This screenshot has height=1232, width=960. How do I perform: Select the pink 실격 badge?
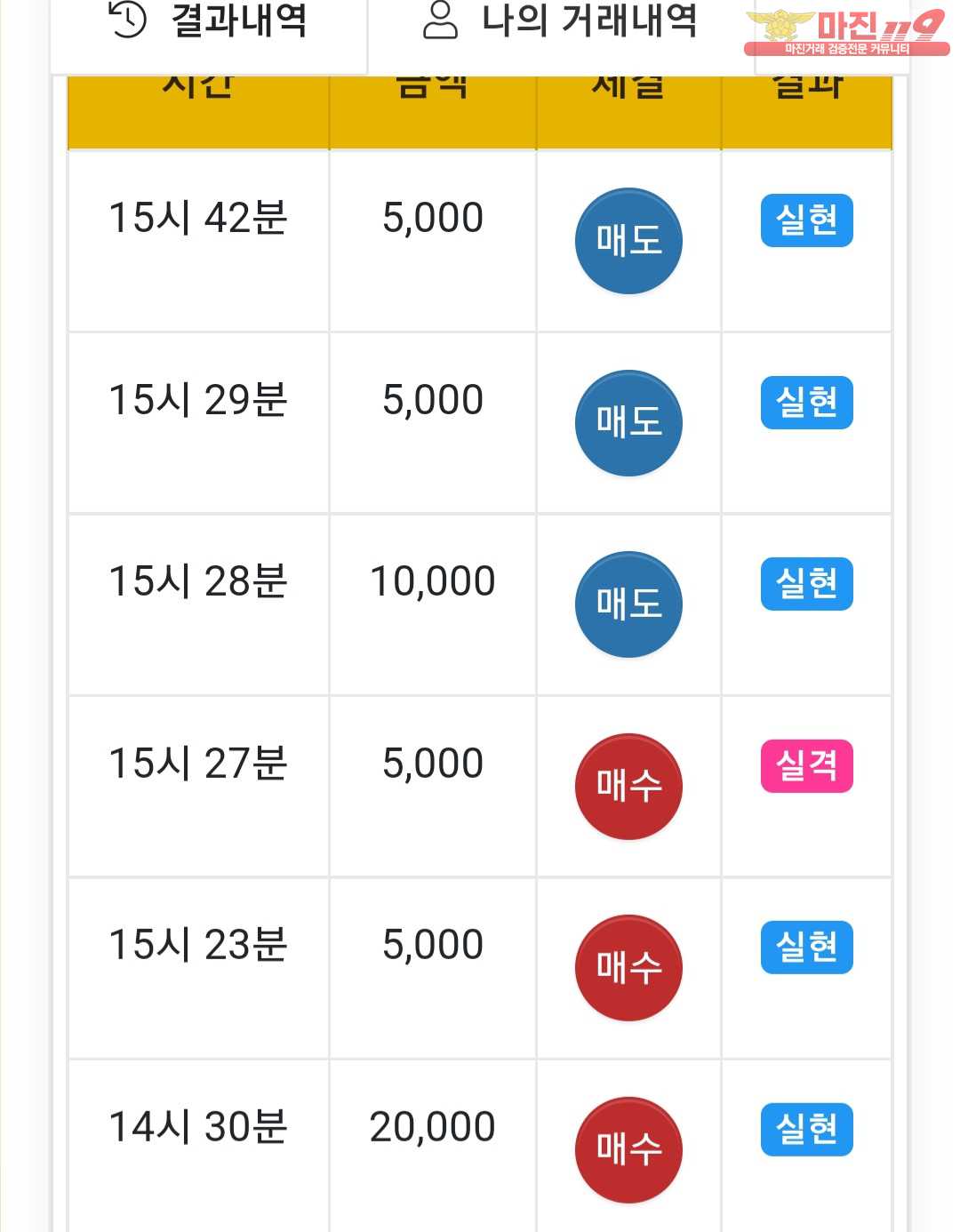pos(807,766)
